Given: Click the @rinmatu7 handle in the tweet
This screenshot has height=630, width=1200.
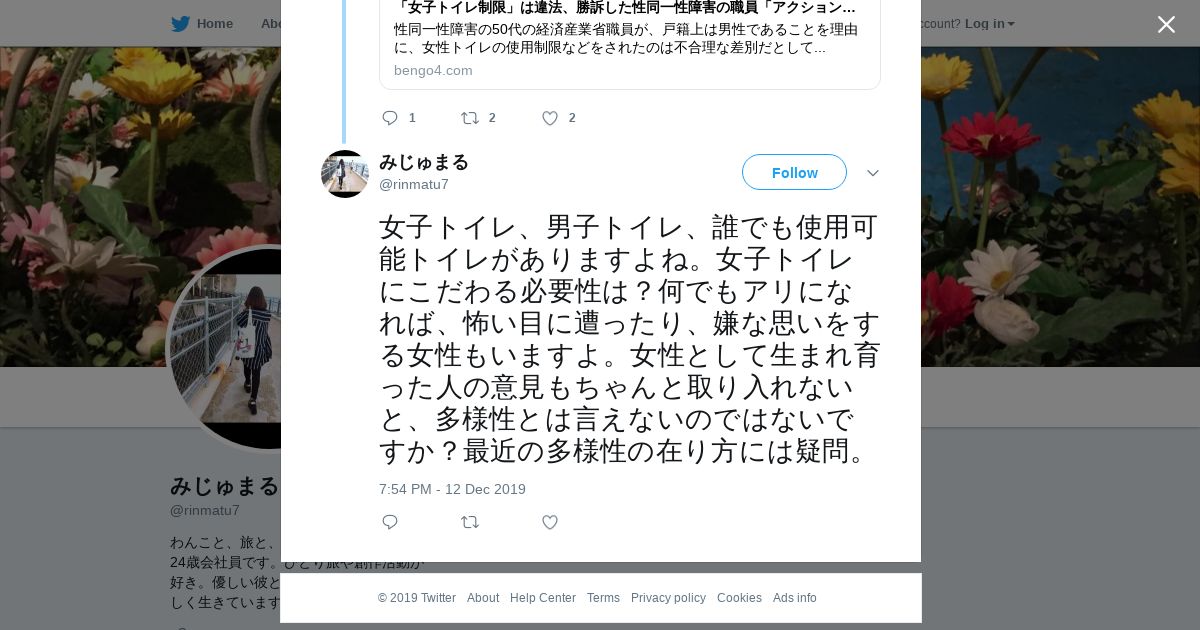Looking at the screenshot, I should (x=414, y=185).
